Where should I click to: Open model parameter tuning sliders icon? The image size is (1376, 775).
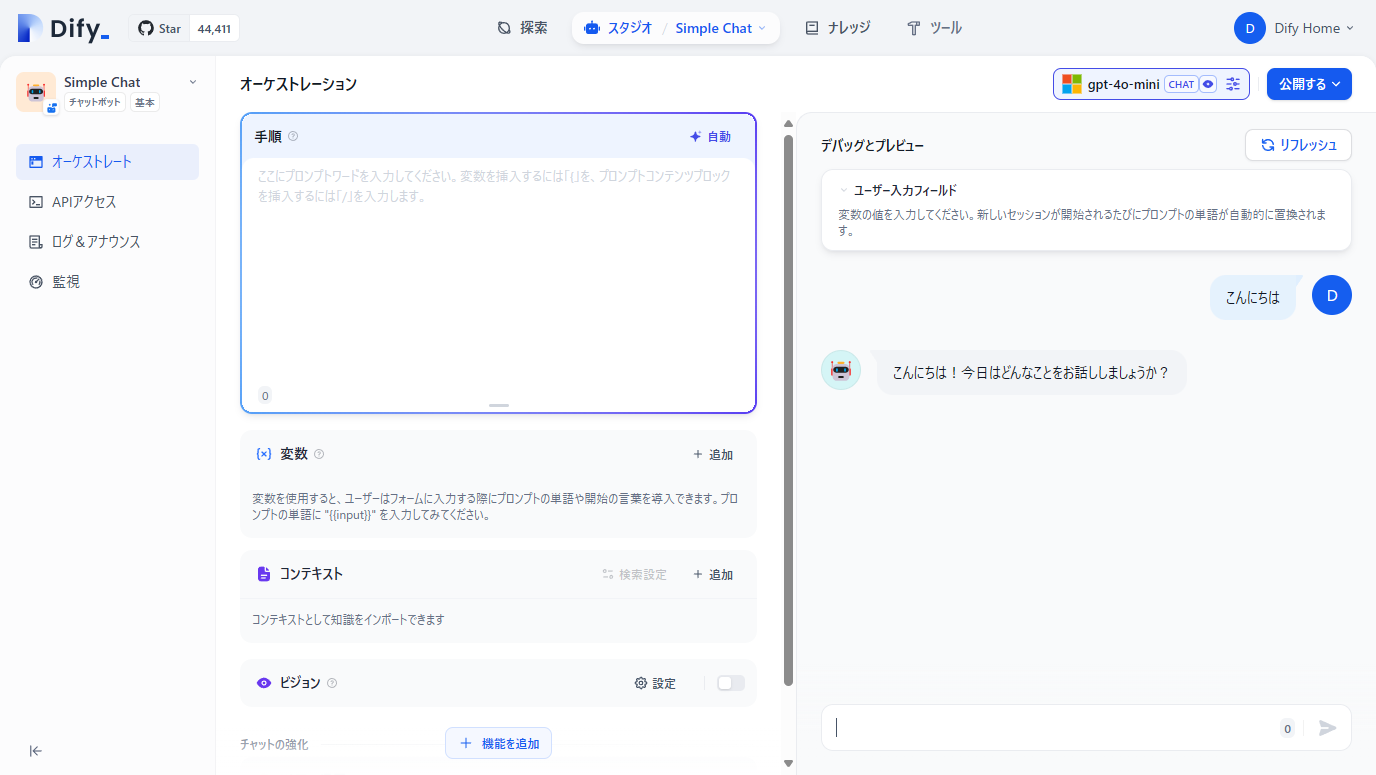pyautogui.click(x=1233, y=84)
